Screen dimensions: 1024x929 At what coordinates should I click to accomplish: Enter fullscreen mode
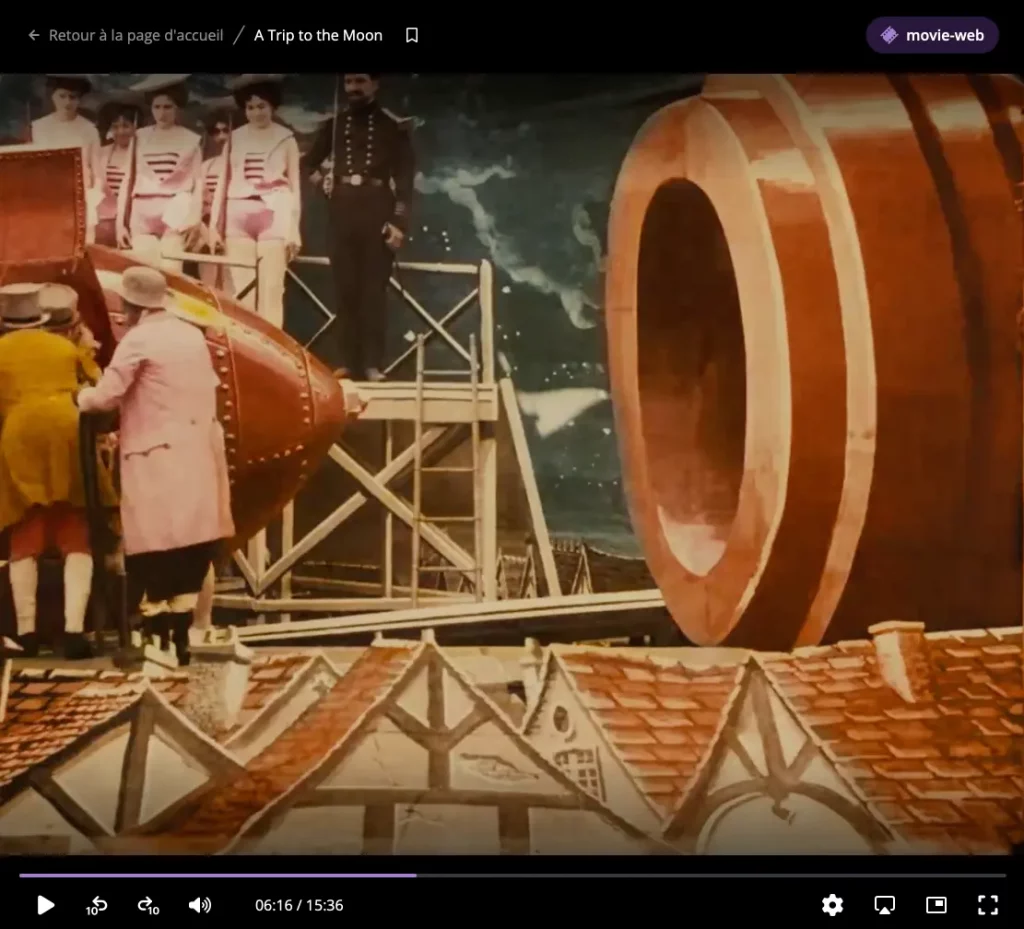coord(988,905)
